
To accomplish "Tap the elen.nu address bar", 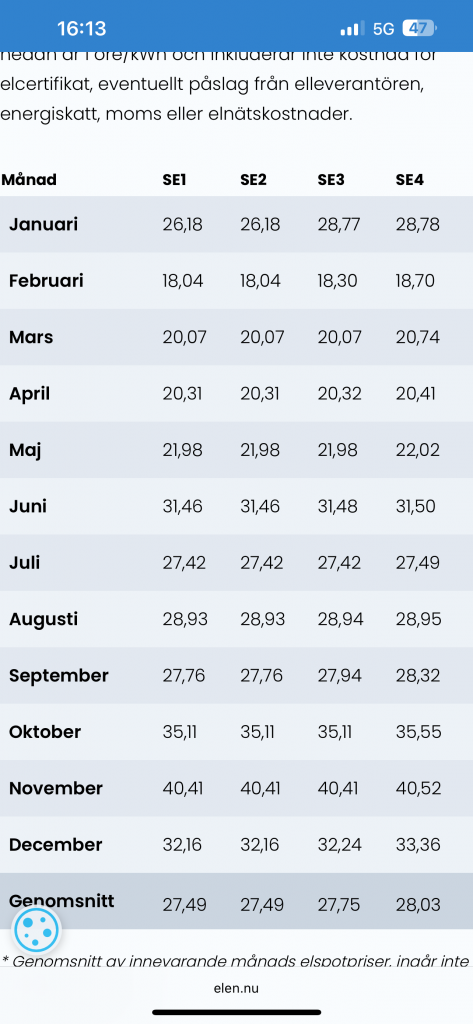I will pos(236,988).
